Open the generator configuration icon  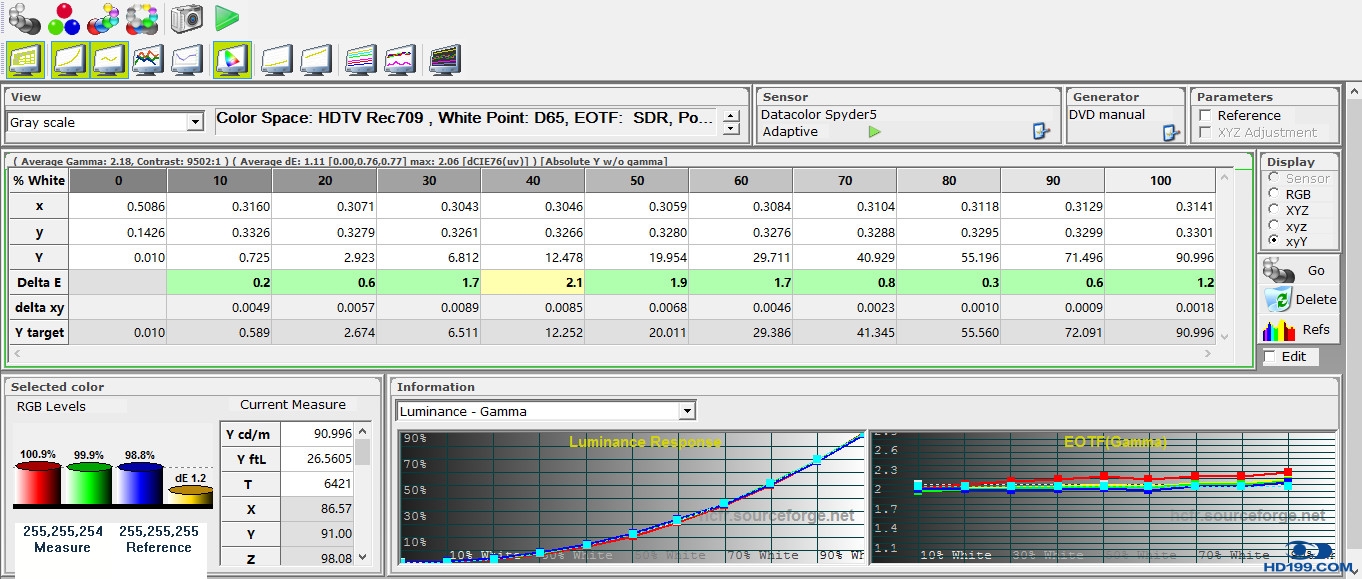[x=1171, y=132]
